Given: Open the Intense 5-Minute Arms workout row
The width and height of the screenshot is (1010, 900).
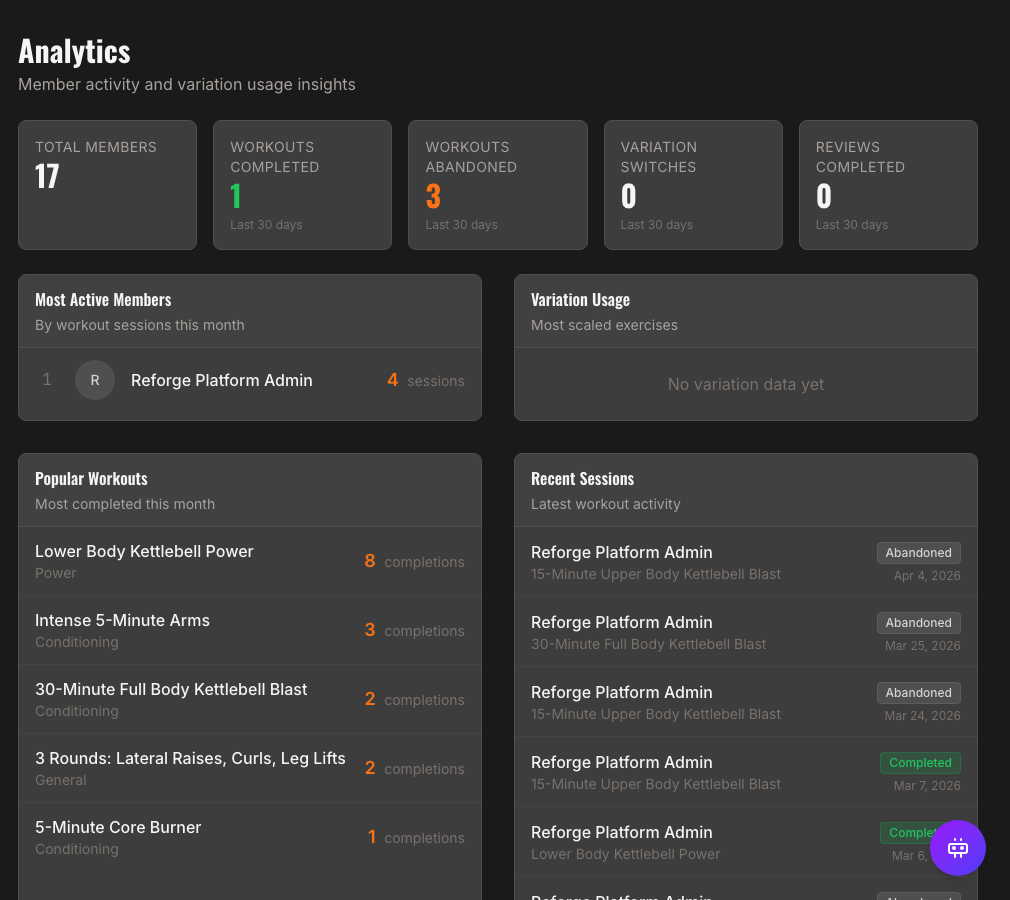Looking at the screenshot, I should coord(250,630).
